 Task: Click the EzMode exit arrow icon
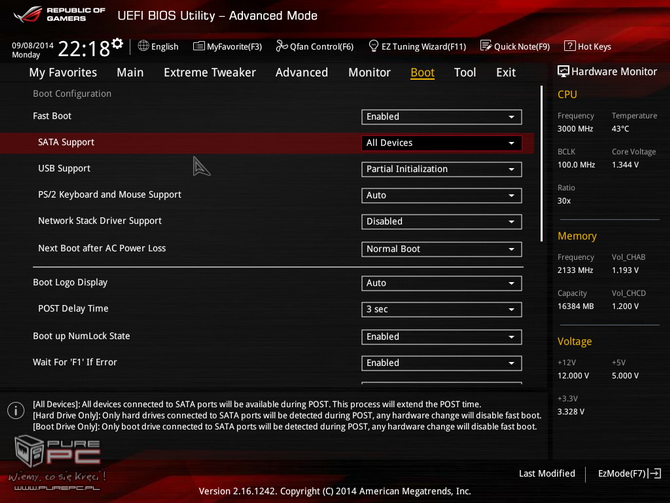point(655,474)
